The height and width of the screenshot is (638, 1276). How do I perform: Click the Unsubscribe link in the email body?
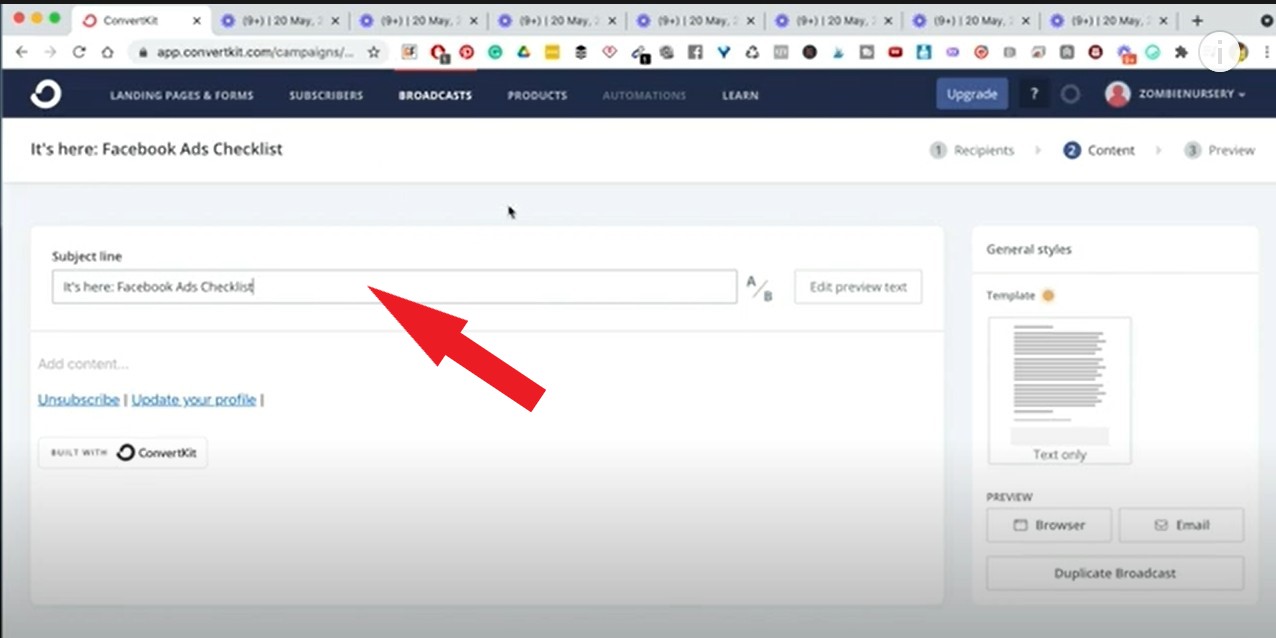pos(78,399)
